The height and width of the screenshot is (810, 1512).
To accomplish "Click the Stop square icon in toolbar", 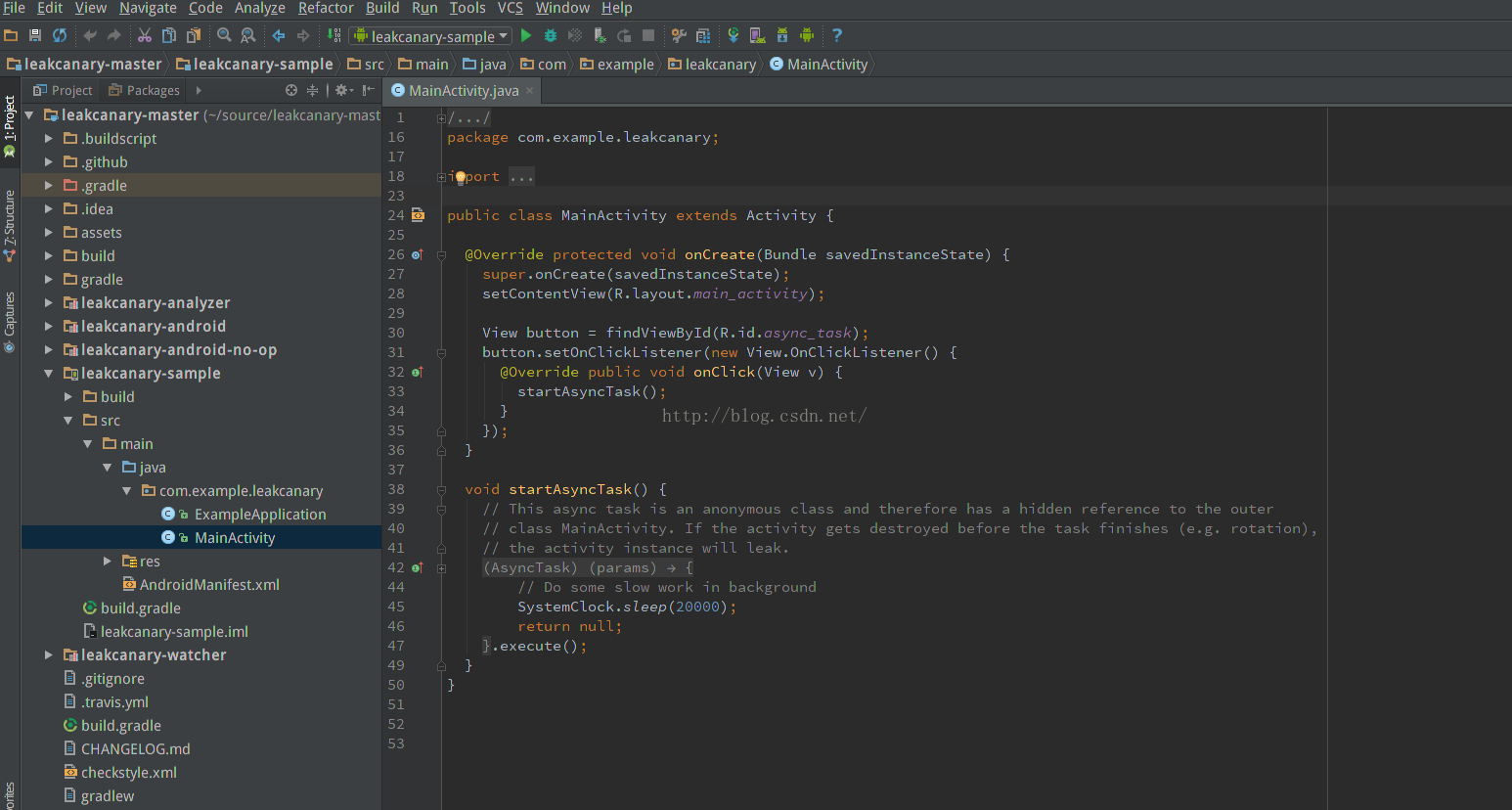I will pyautogui.click(x=647, y=36).
